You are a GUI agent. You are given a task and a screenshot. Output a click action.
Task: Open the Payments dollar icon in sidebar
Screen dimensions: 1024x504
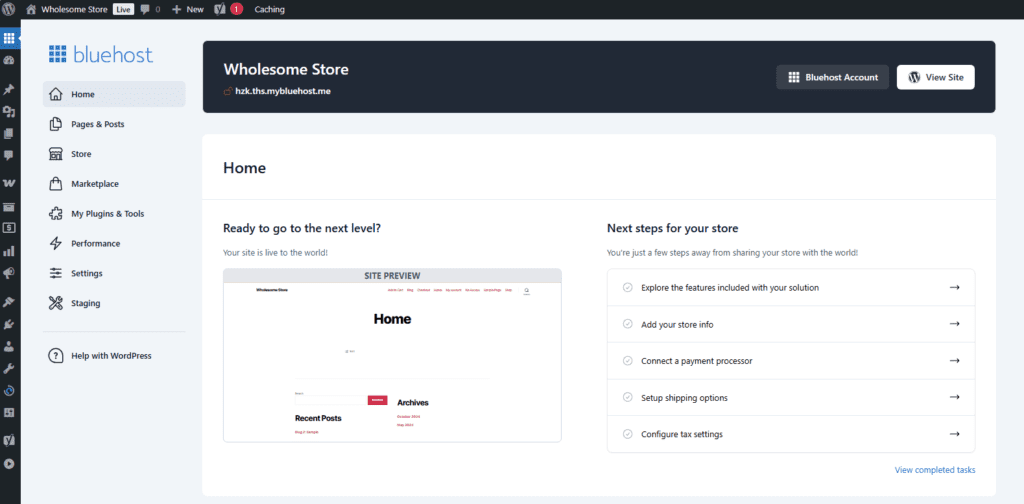pyautogui.click(x=9, y=228)
